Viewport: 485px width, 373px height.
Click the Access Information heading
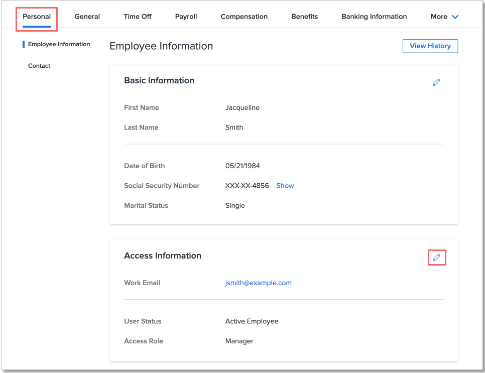pos(163,256)
